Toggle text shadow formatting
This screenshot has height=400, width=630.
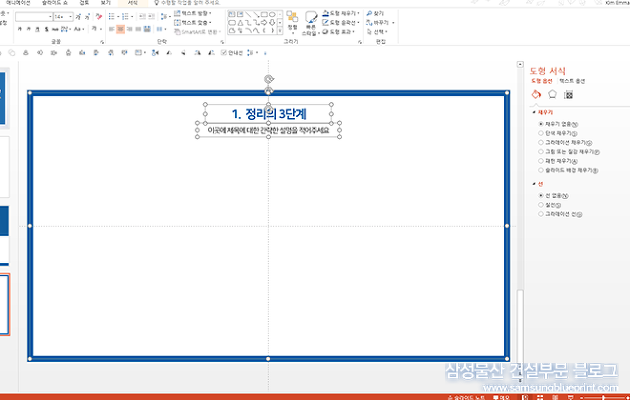coord(47,29)
